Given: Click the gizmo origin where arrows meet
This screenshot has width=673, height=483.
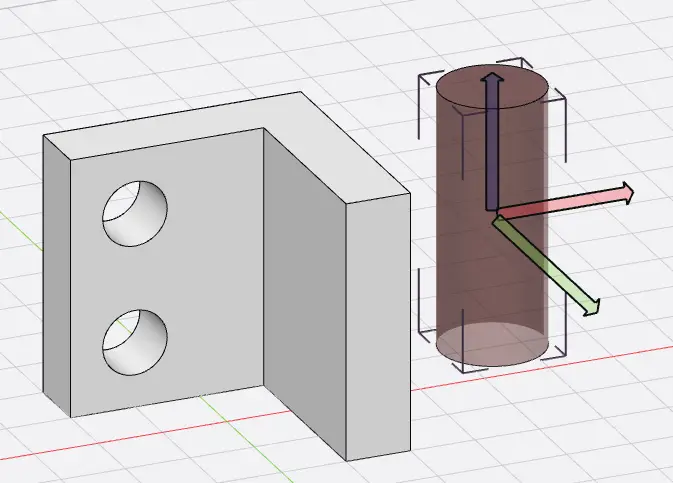Looking at the screenshot, I should pos(492,213).
